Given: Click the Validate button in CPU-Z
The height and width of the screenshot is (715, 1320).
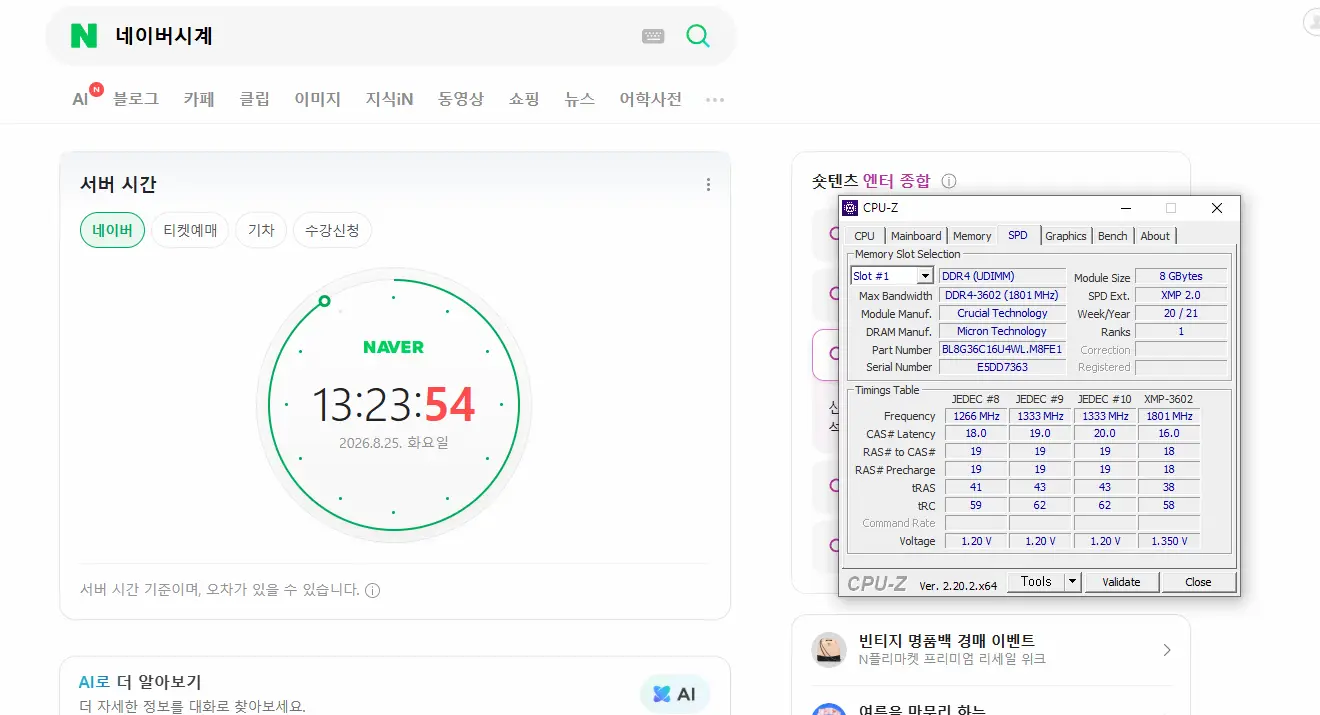Looking at the screenshot, I should point(1121,581).
